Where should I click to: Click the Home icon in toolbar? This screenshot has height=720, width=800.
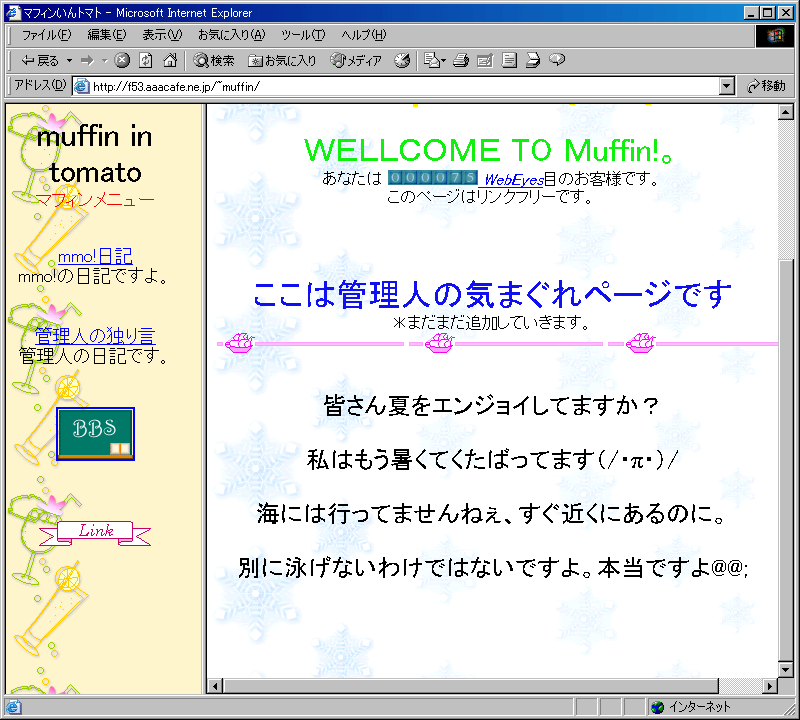point(170,60)
